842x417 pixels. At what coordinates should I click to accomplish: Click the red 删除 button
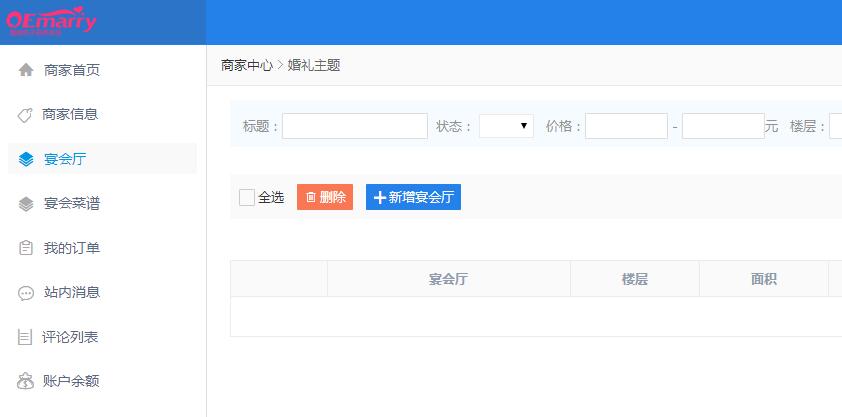coord(325,197)
